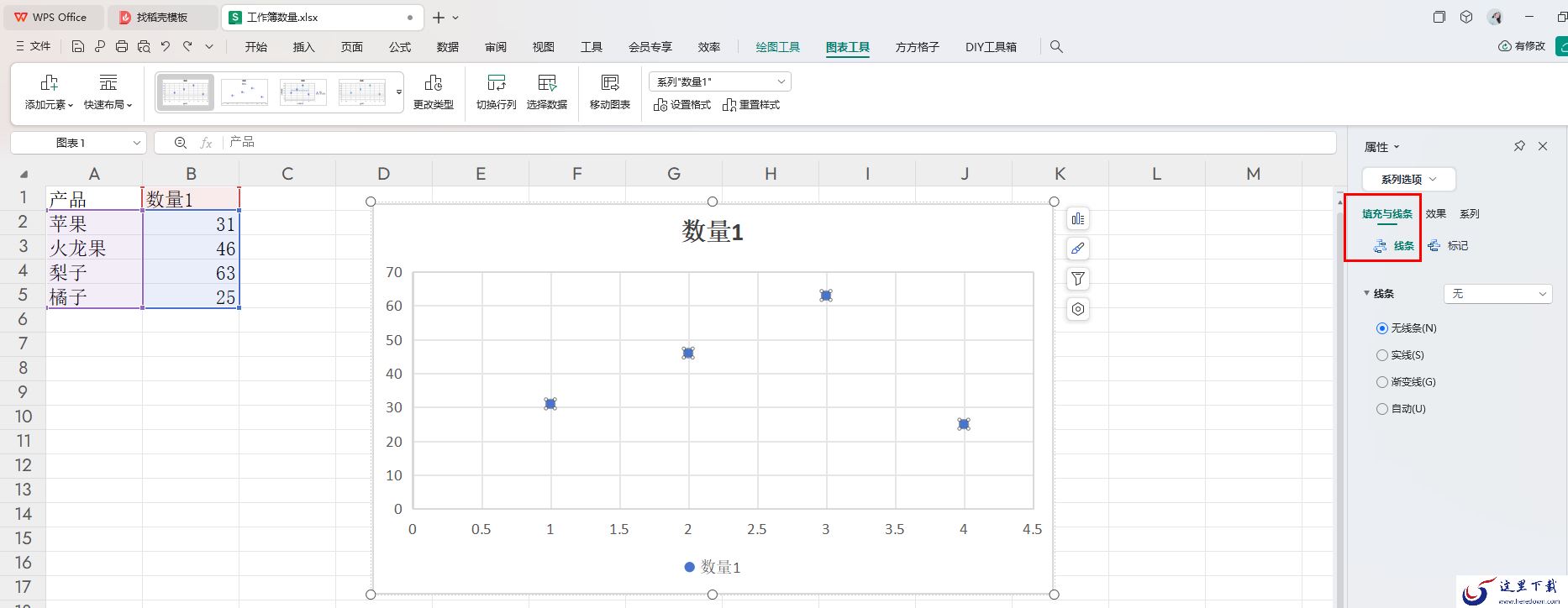Switch to the 系列 tab in properties

tap(1470, 214)
